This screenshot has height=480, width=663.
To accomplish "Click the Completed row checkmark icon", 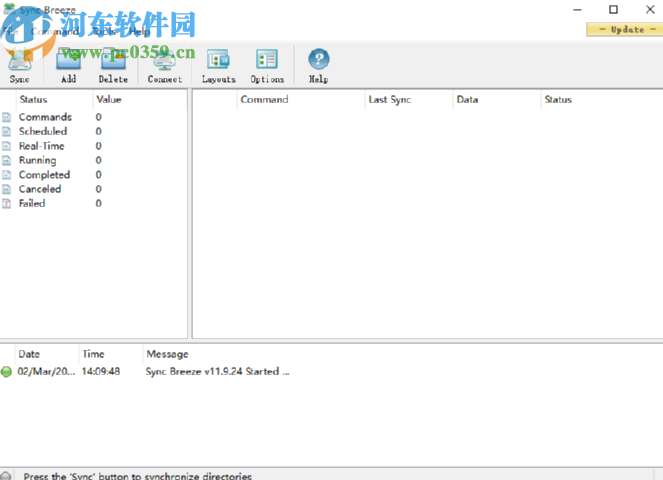I will [6, 175].
